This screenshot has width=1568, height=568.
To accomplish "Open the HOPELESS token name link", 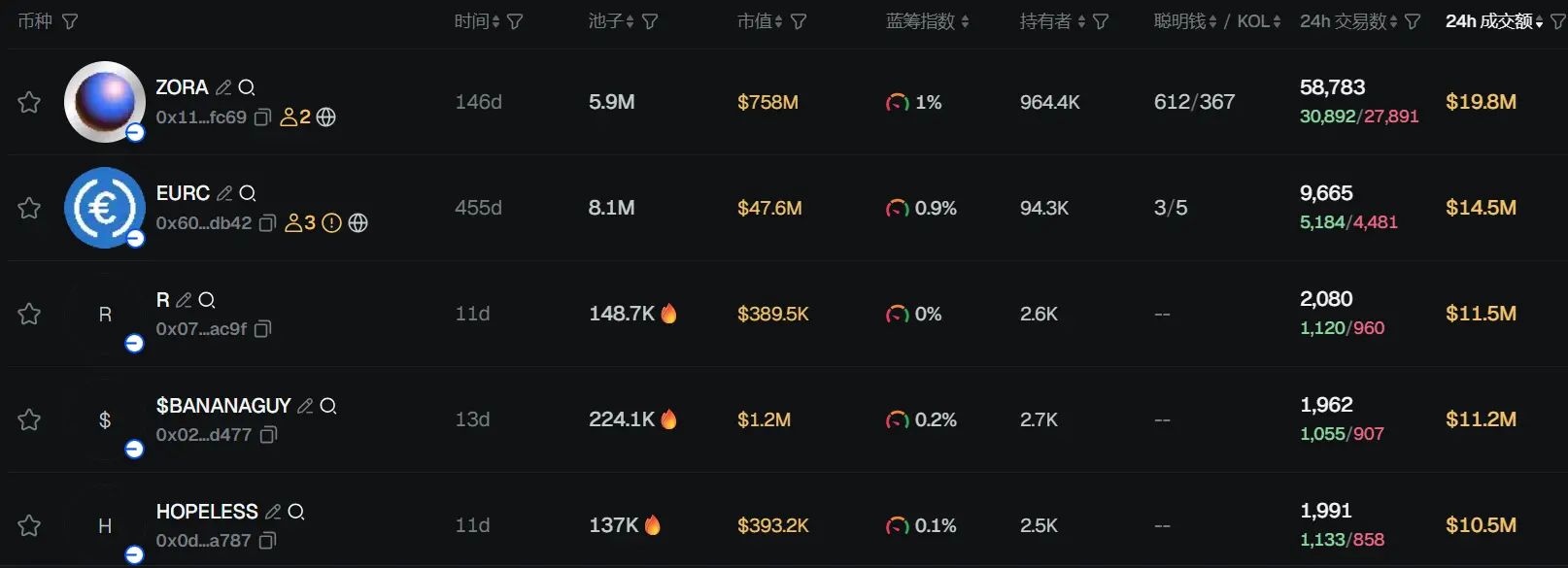I will pos(207,512).
